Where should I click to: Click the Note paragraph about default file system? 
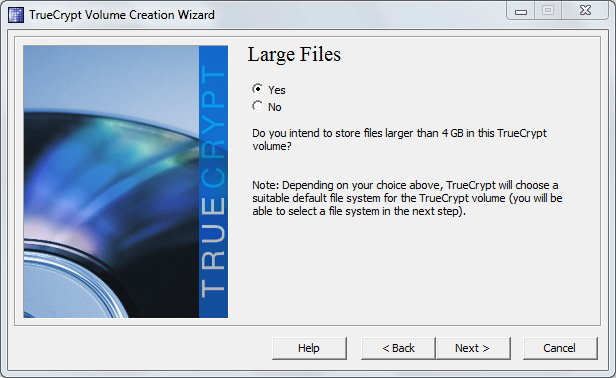(407, 198)
